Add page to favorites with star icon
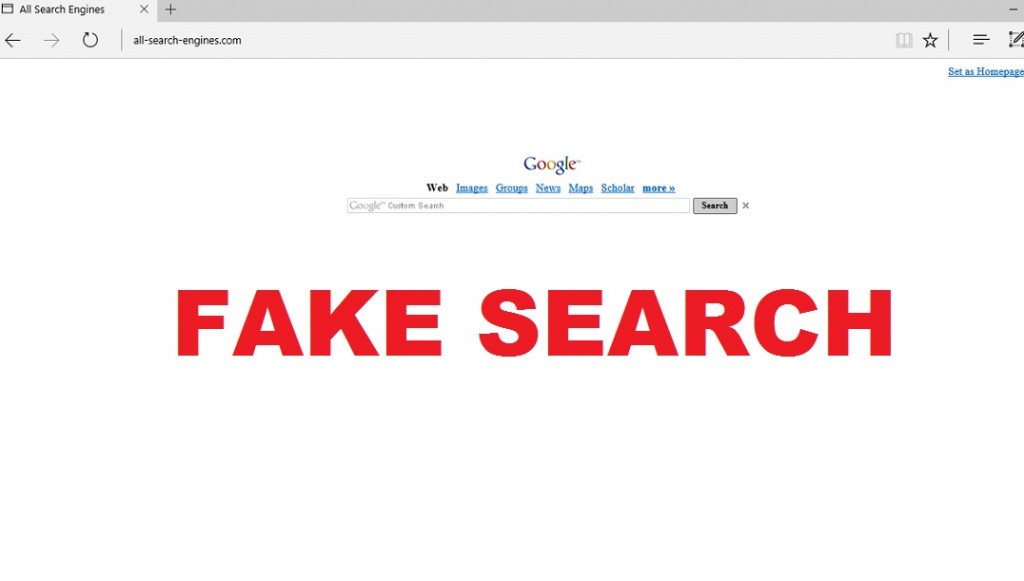1024x581 pixels. tap(930, 40)
